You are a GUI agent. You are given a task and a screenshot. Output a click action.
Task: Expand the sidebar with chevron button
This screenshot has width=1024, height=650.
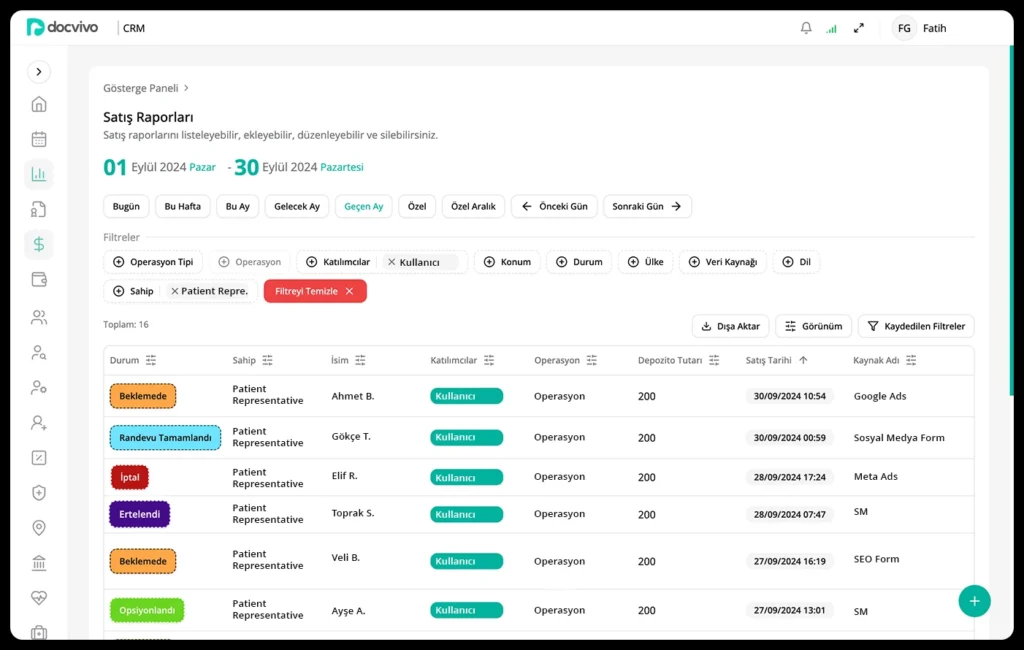click(x=39, y=71)
